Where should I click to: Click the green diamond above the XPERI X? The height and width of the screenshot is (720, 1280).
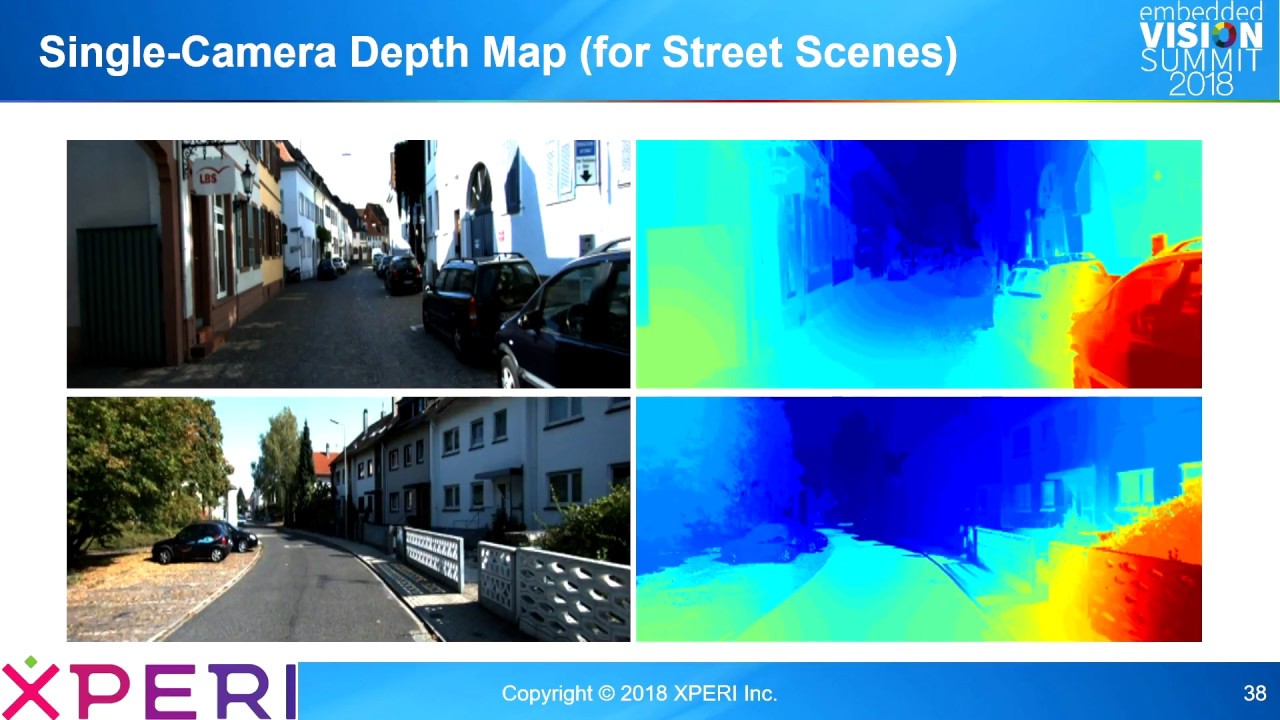coord(31,662)
